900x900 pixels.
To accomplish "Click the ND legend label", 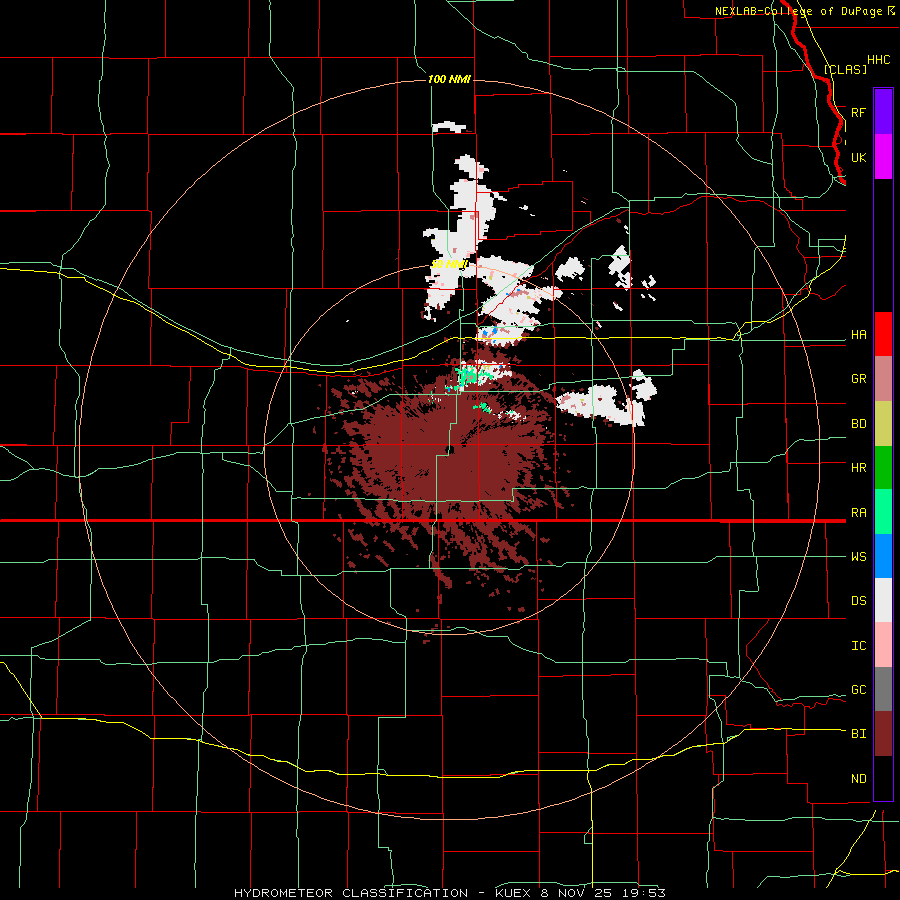I will point(858,779).
